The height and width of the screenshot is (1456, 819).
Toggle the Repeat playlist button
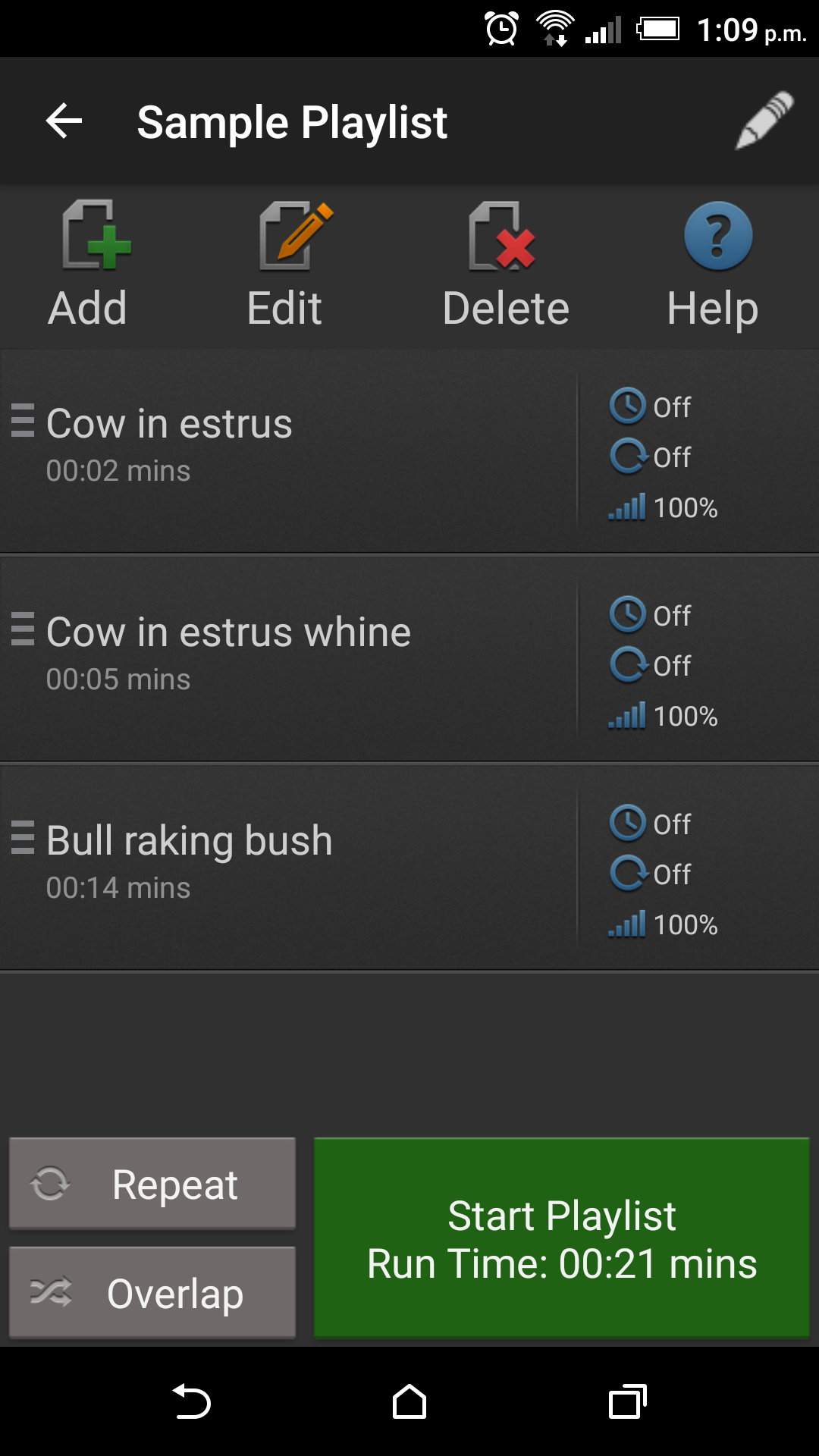tap(152, 1183)
